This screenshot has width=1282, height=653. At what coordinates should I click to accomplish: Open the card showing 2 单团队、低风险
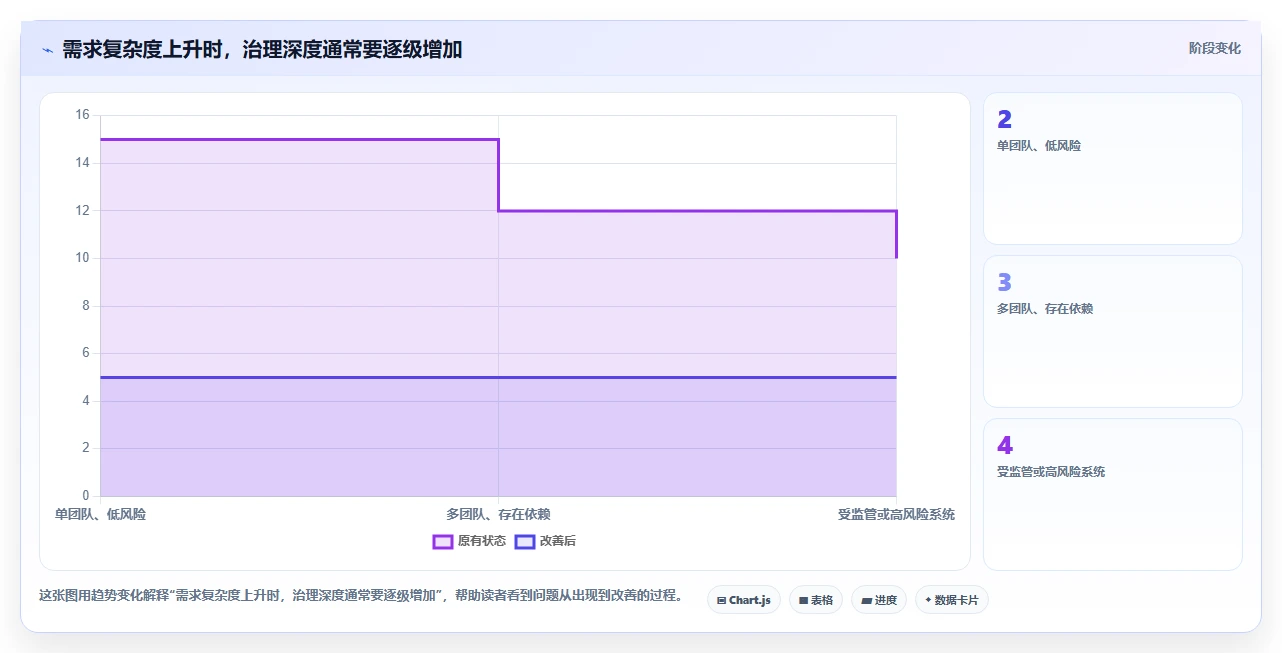pos(1113,168)
